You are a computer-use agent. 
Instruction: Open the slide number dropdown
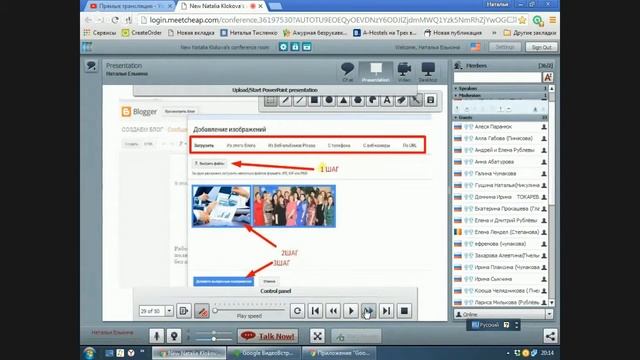pyautogui.click(x=169, y=311)
